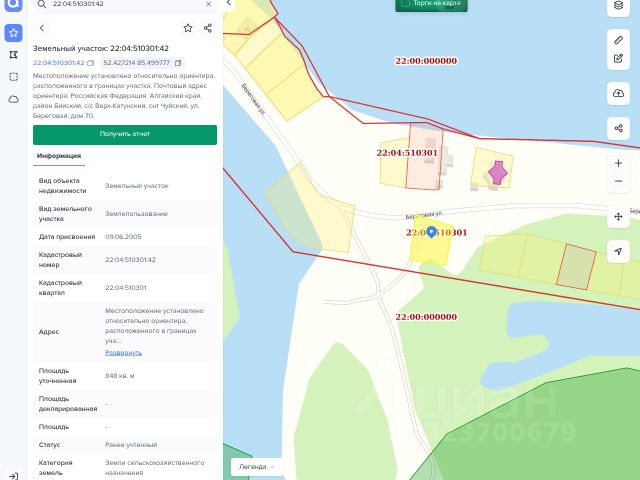Screen dimensions: 640x480
Task: Open the blue cadastral number link 22:04:510301:42
Action: coord(58,63)
